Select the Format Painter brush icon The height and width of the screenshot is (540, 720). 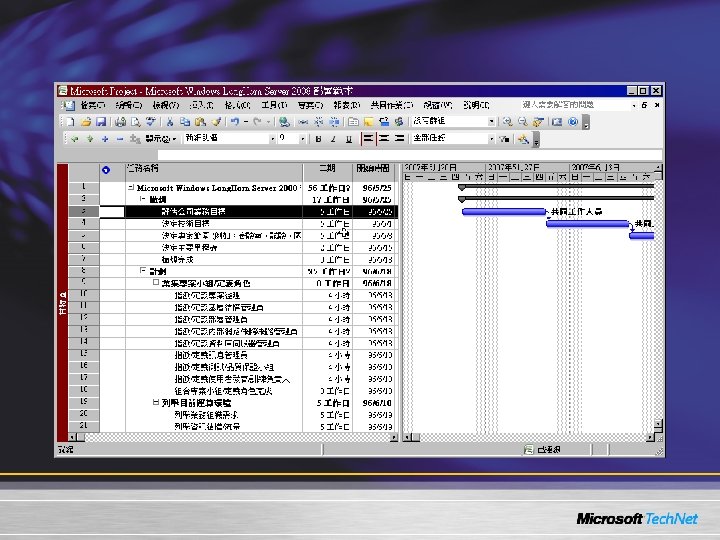(216, 122)
